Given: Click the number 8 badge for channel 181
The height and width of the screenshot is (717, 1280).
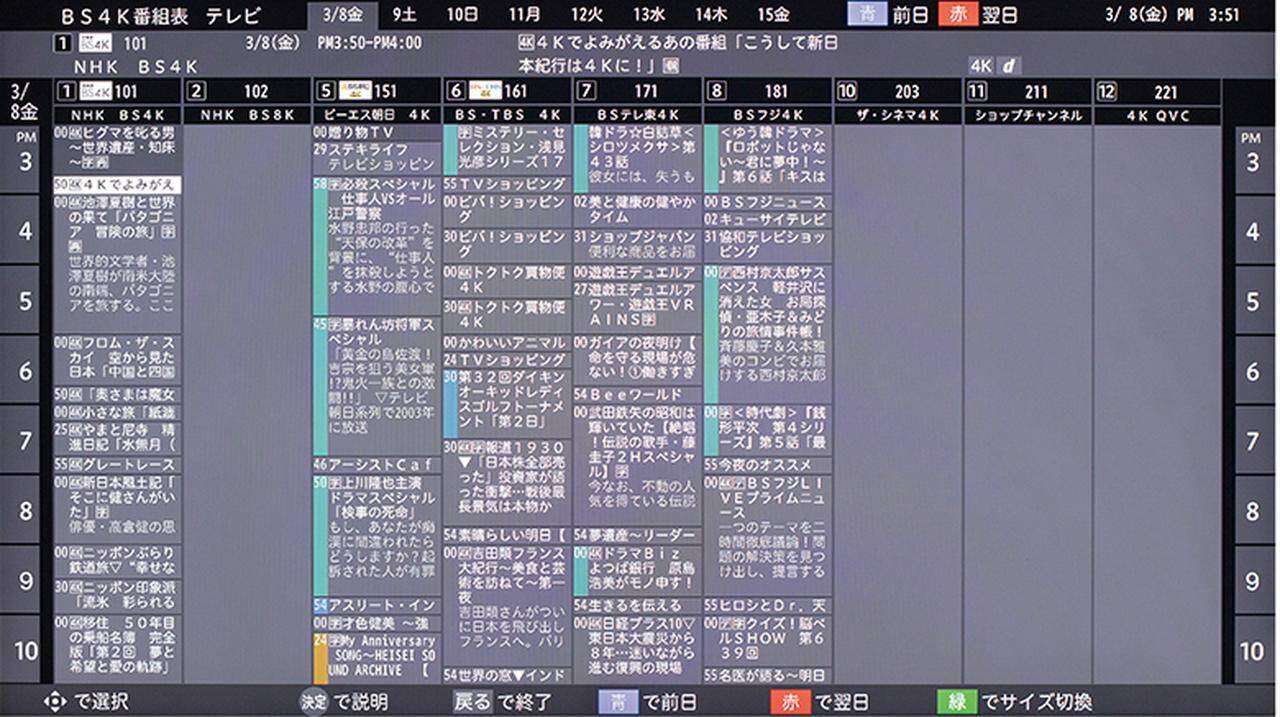Looking at the screenshot, I should click(716, 91).
